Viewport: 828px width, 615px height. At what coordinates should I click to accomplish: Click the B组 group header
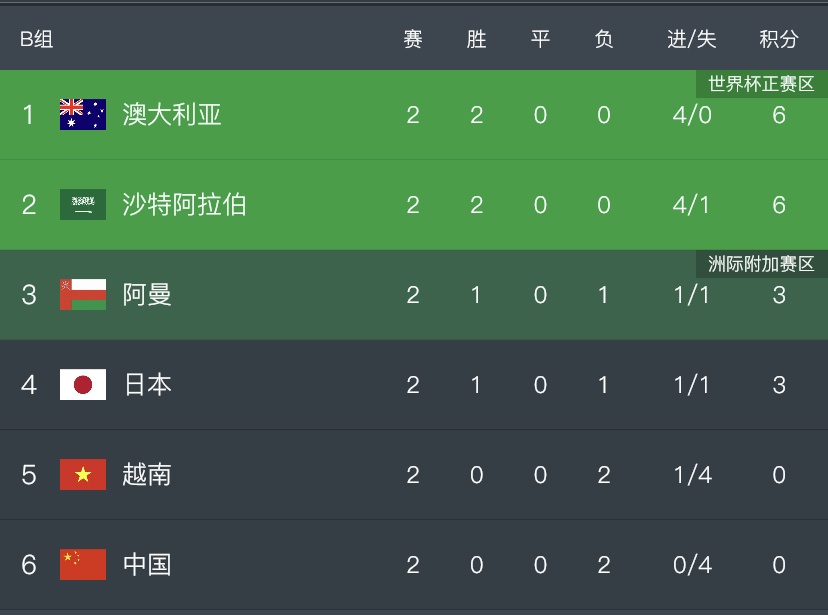[37, 39]
